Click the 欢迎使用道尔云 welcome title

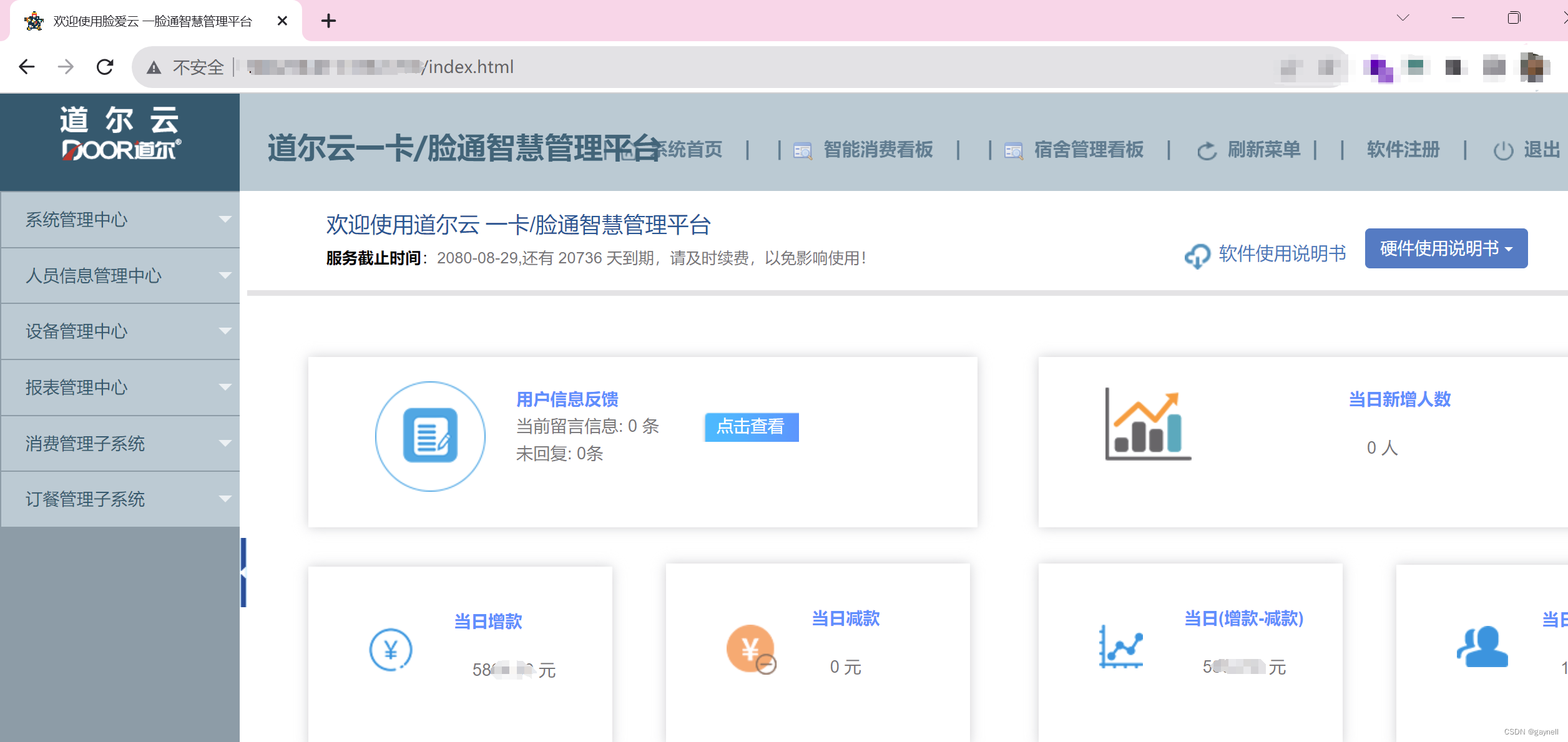(518, 225)
